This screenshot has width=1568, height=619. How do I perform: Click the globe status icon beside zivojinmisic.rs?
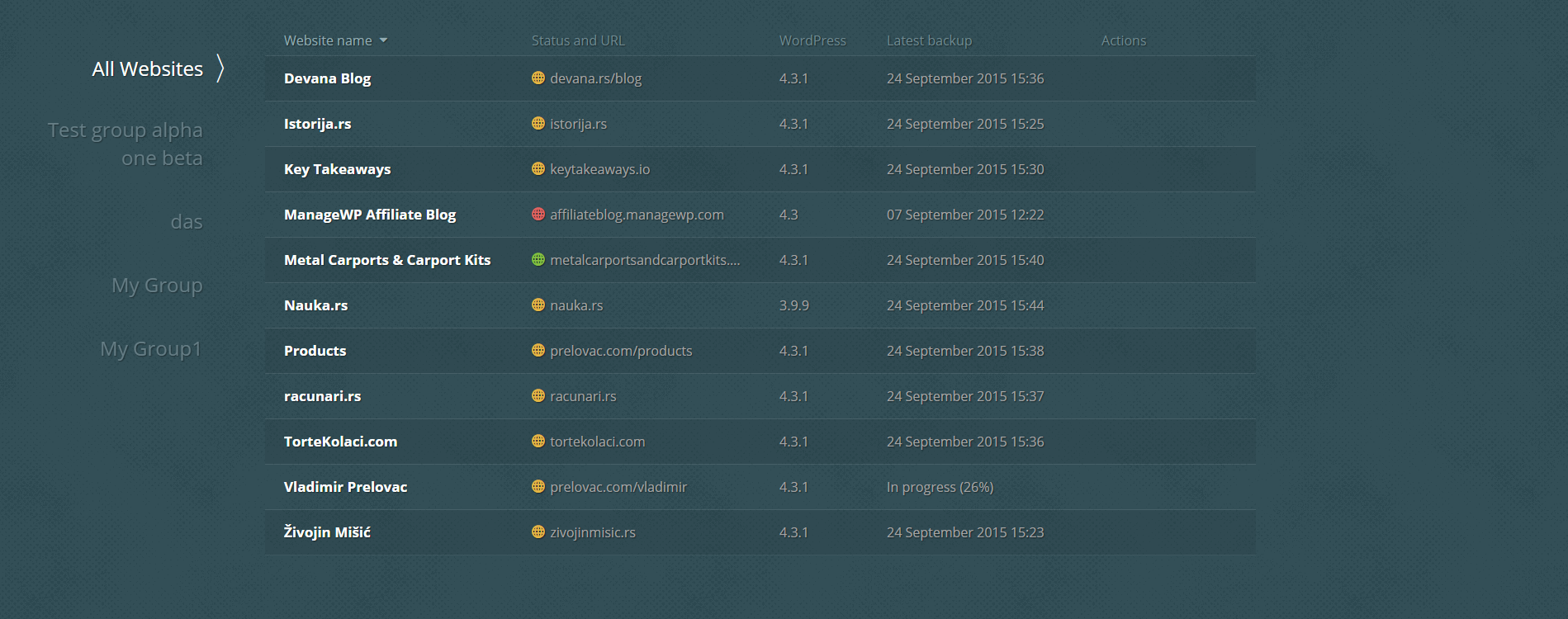click(538, 532)
